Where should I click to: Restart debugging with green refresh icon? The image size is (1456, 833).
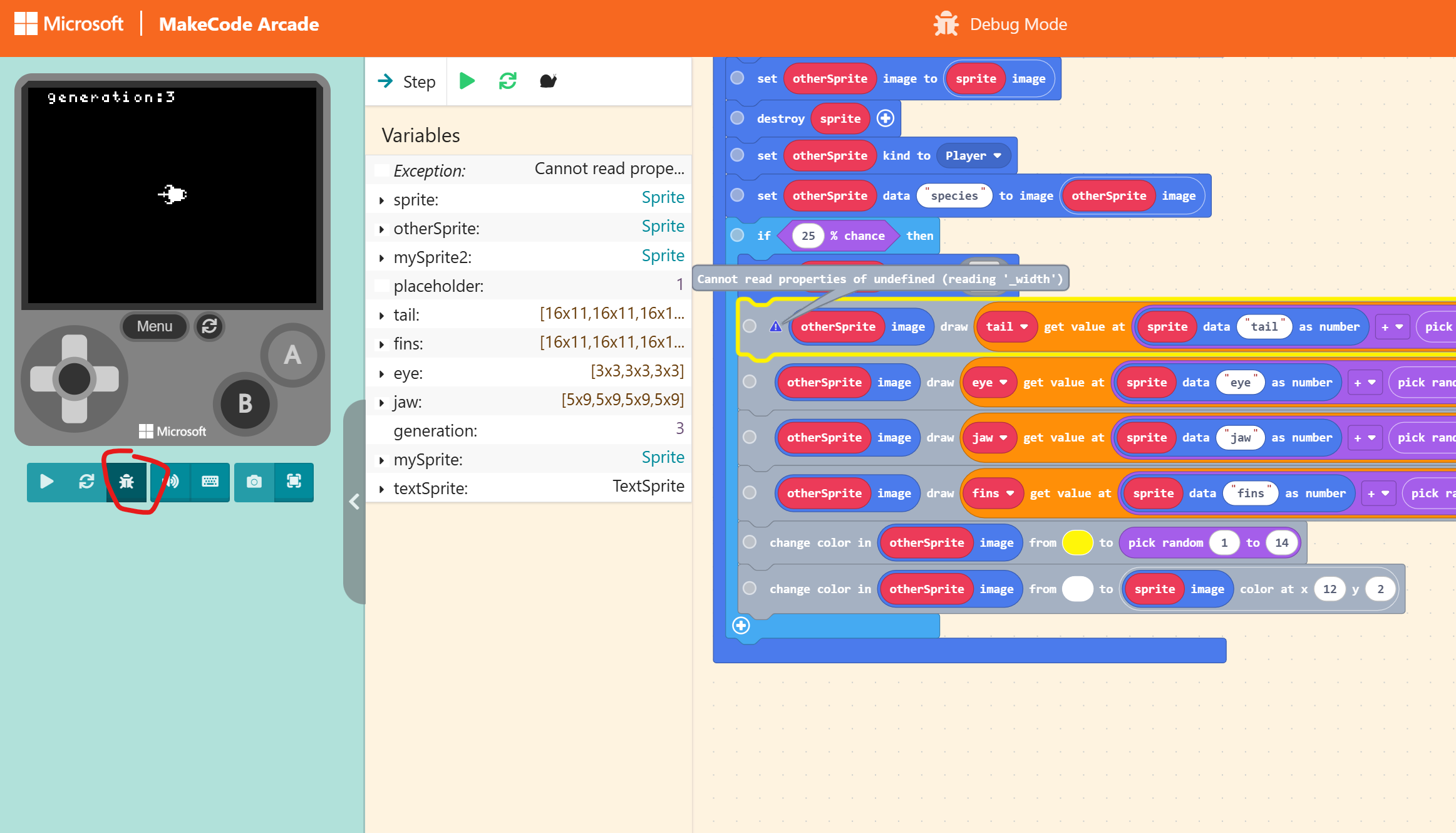click(x=507, y=81)
